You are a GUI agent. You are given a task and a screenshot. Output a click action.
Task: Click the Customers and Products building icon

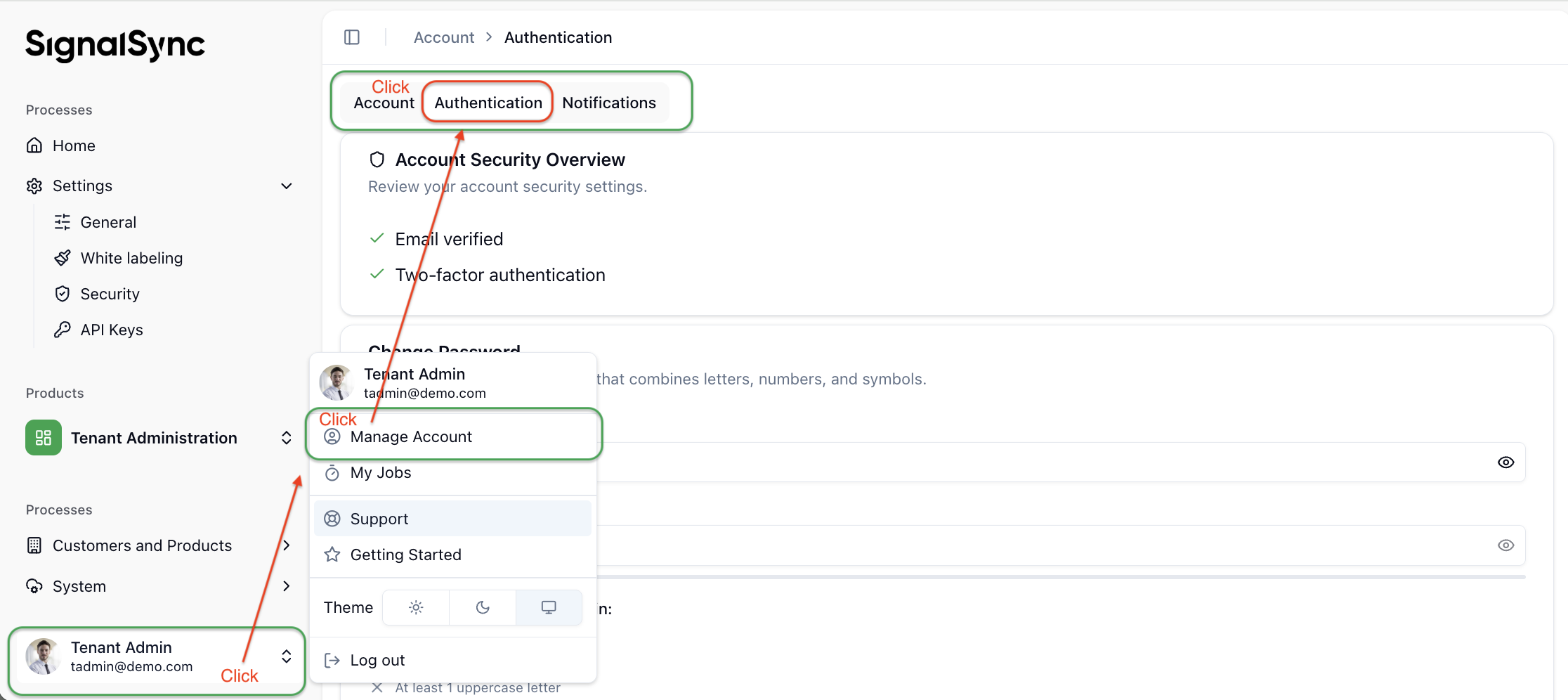pyautogui.click(x=34, y=545)
